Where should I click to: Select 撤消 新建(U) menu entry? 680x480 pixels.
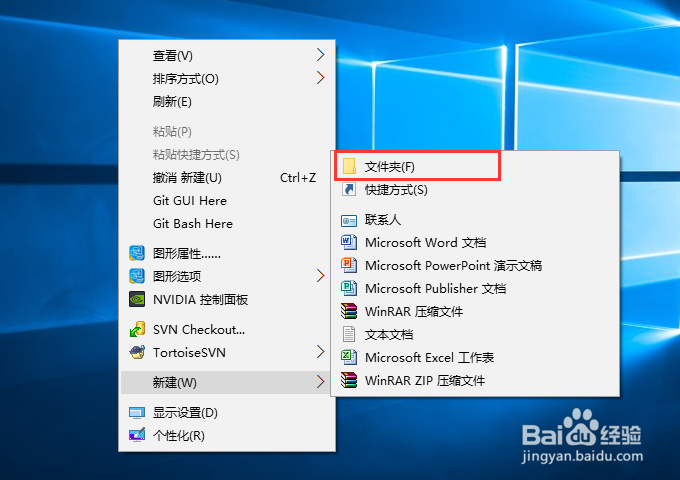point(227,178)
